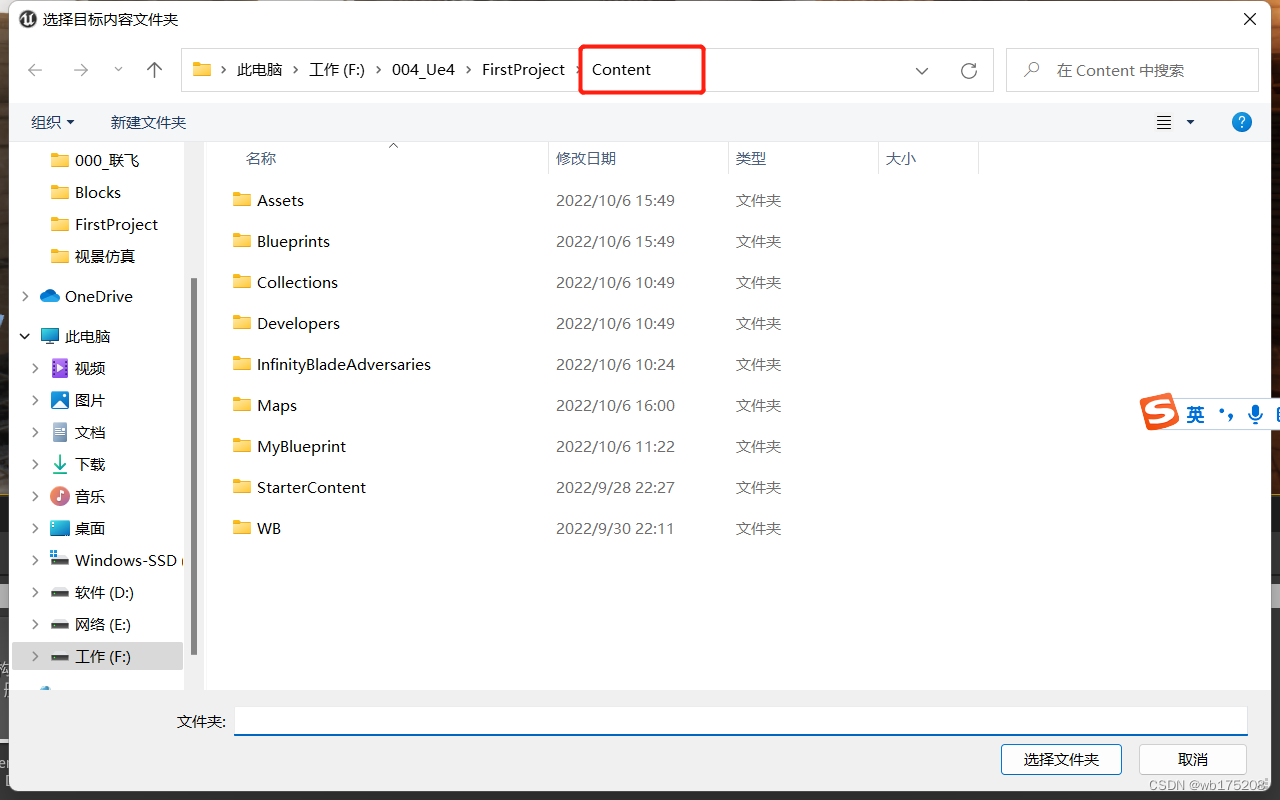Go forward using the Forward arrow
Viewport: 1280px width, 800px height.
(x=81, y=70)
